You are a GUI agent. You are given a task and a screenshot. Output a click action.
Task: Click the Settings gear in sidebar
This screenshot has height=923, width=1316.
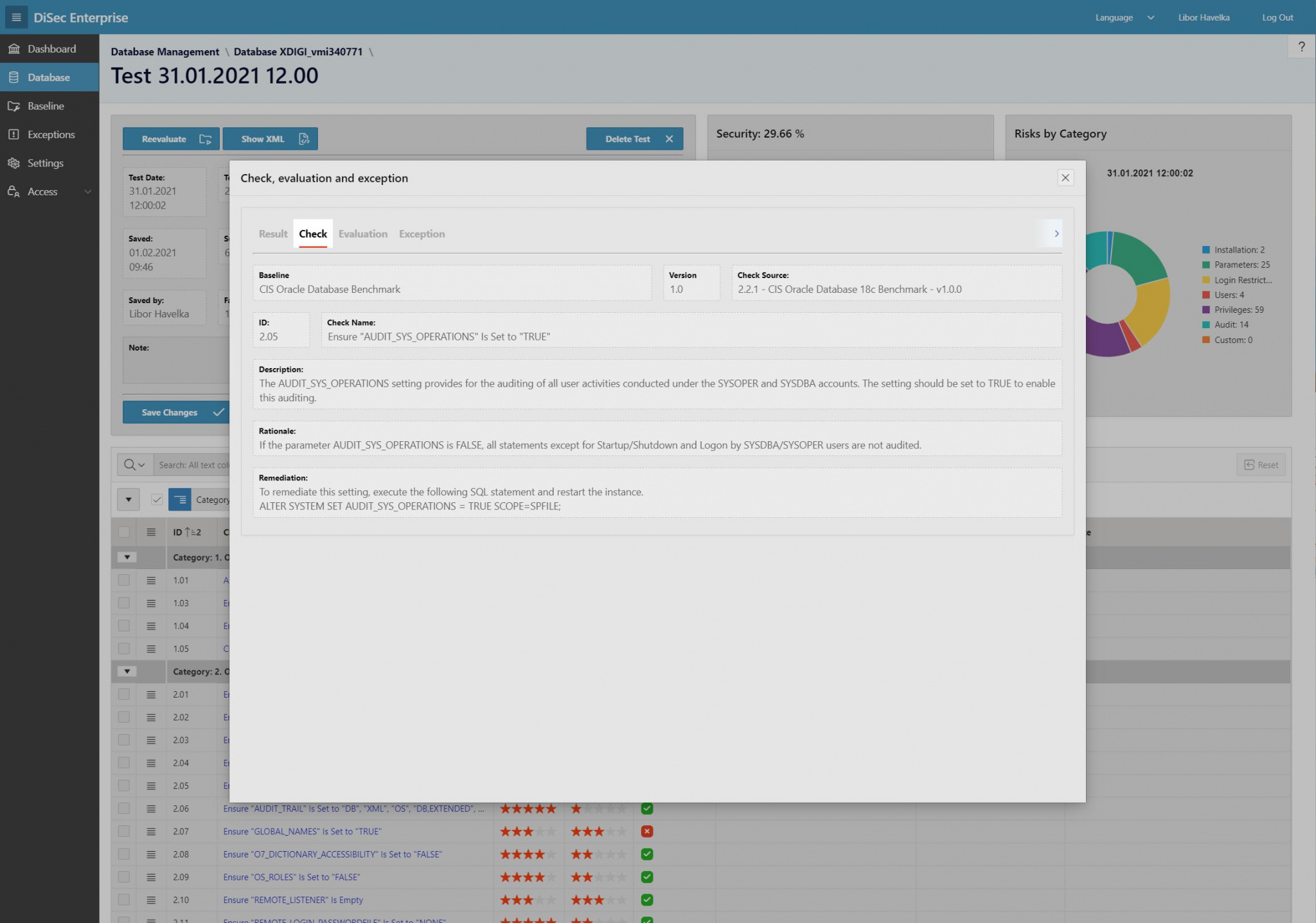coord(13,163)
